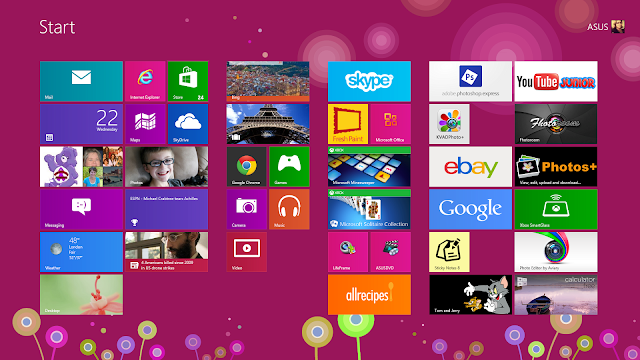Viewport: 640px width, 360px height.
Task: Launch the Skype tile
Action: point(369,81)
